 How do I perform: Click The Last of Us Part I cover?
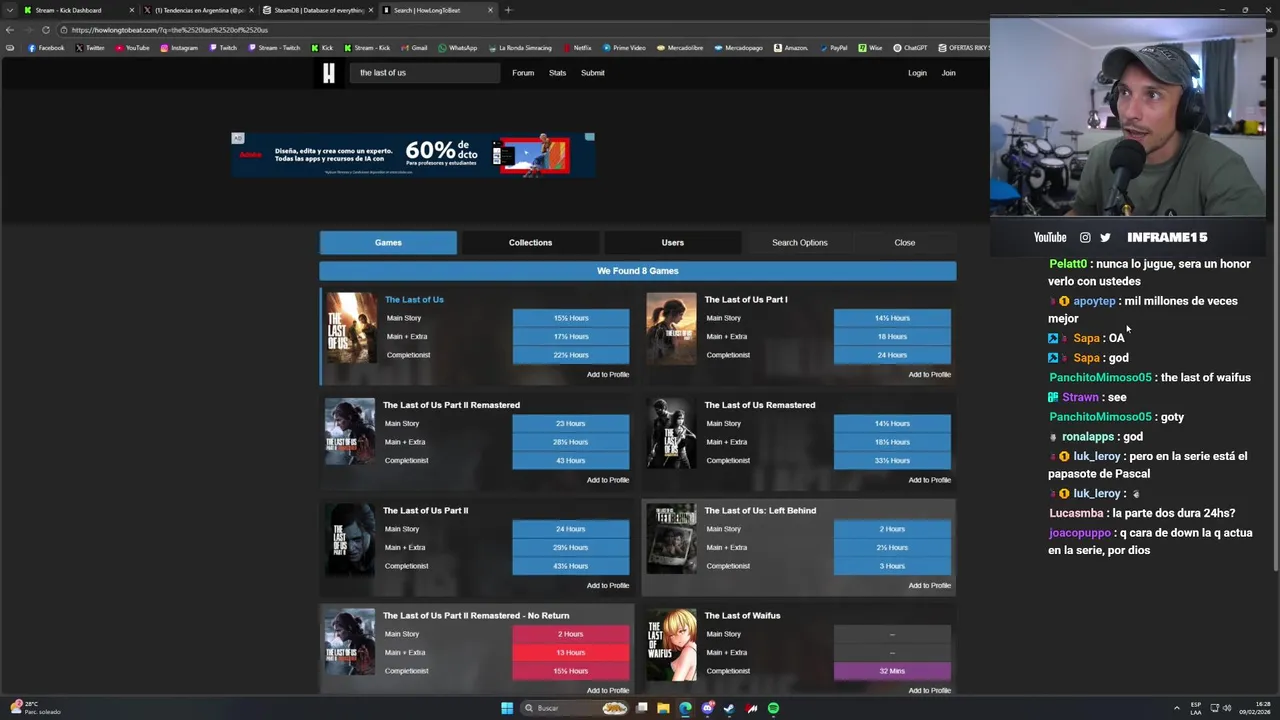coord(671,328)
